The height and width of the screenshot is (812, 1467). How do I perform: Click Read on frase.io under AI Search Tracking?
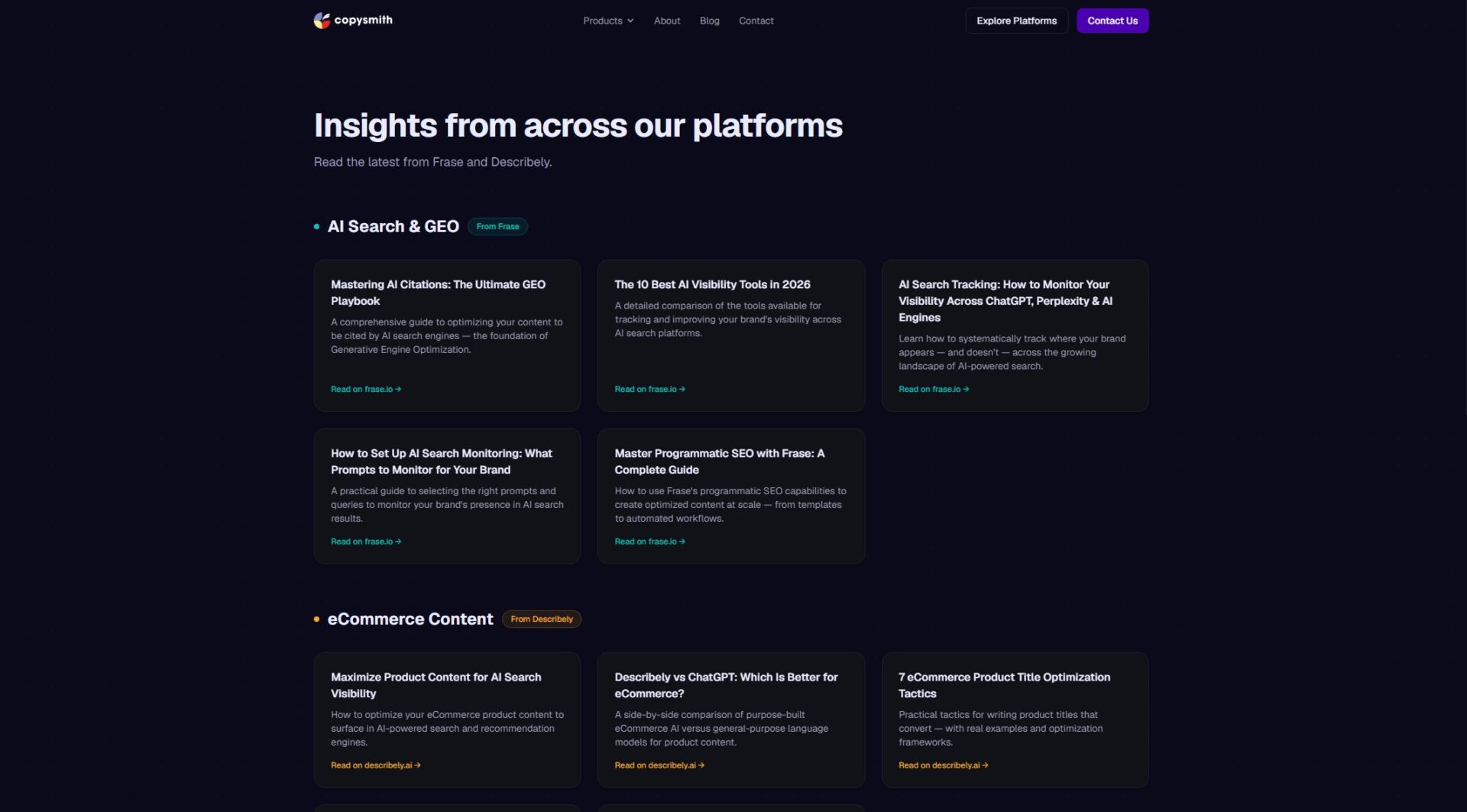click(x=933, y=390)
